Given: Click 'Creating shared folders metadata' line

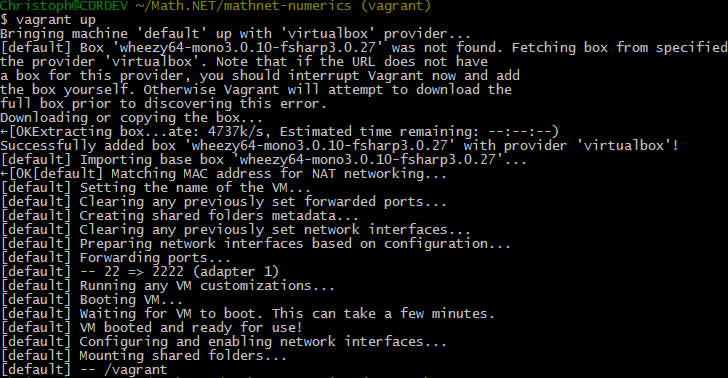Looking at the screenshot, I should (179, 215).
